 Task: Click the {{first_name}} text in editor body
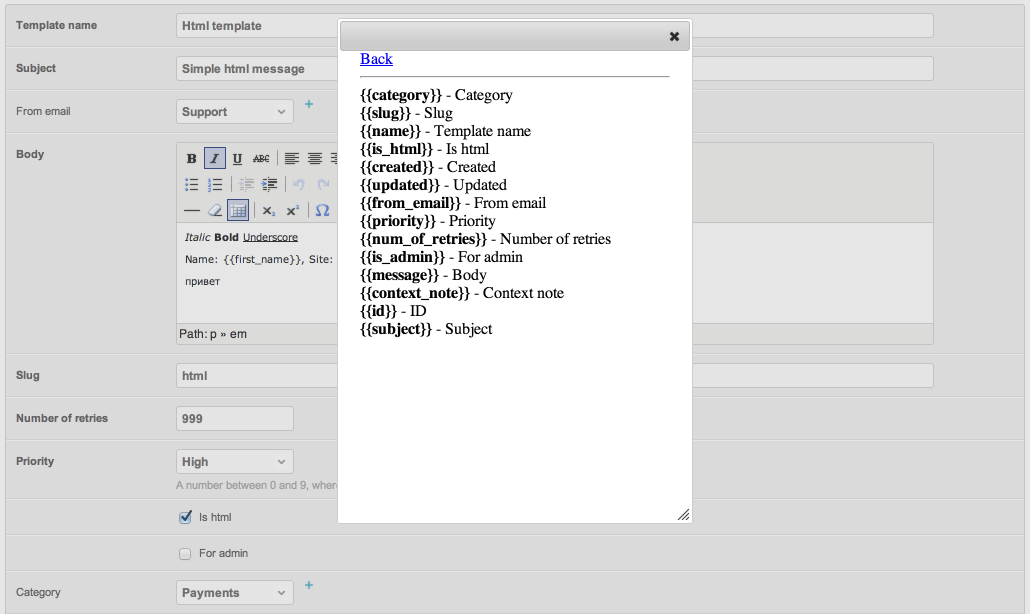click(x=263, y=259)
